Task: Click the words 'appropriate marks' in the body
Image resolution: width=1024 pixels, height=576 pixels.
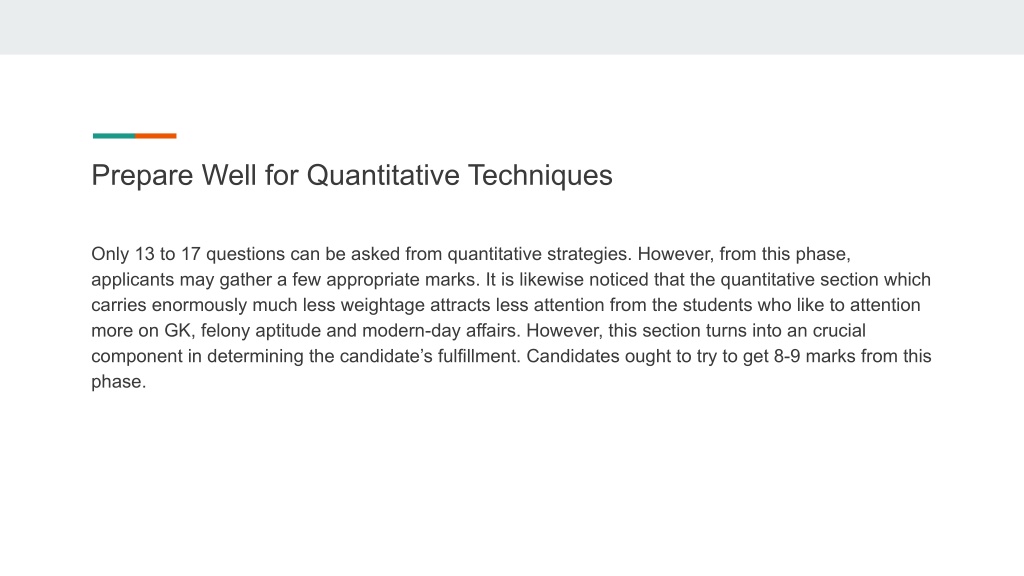Action: coord(402,280)
